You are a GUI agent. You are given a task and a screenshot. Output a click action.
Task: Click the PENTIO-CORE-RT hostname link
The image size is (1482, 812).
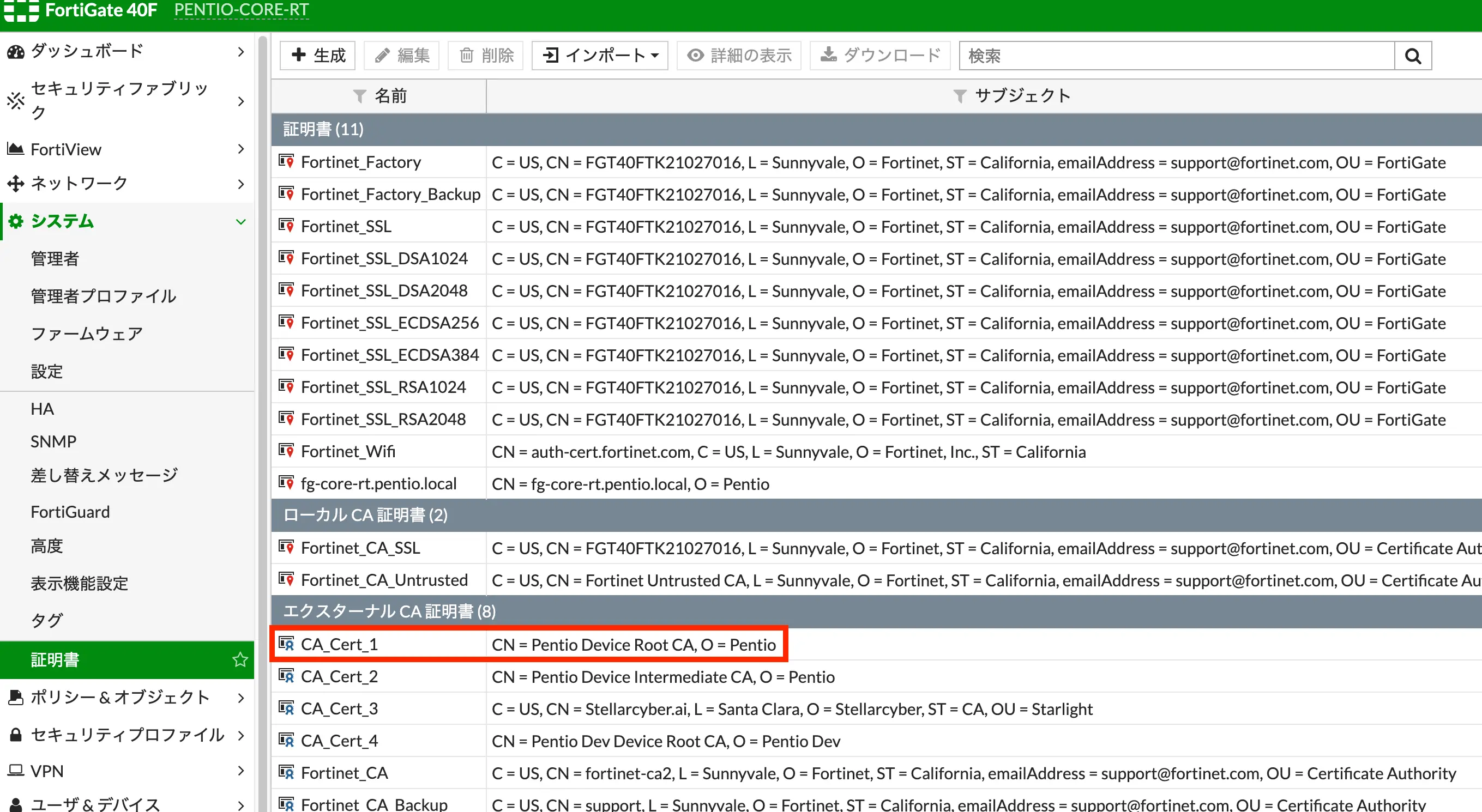point(242,10)
